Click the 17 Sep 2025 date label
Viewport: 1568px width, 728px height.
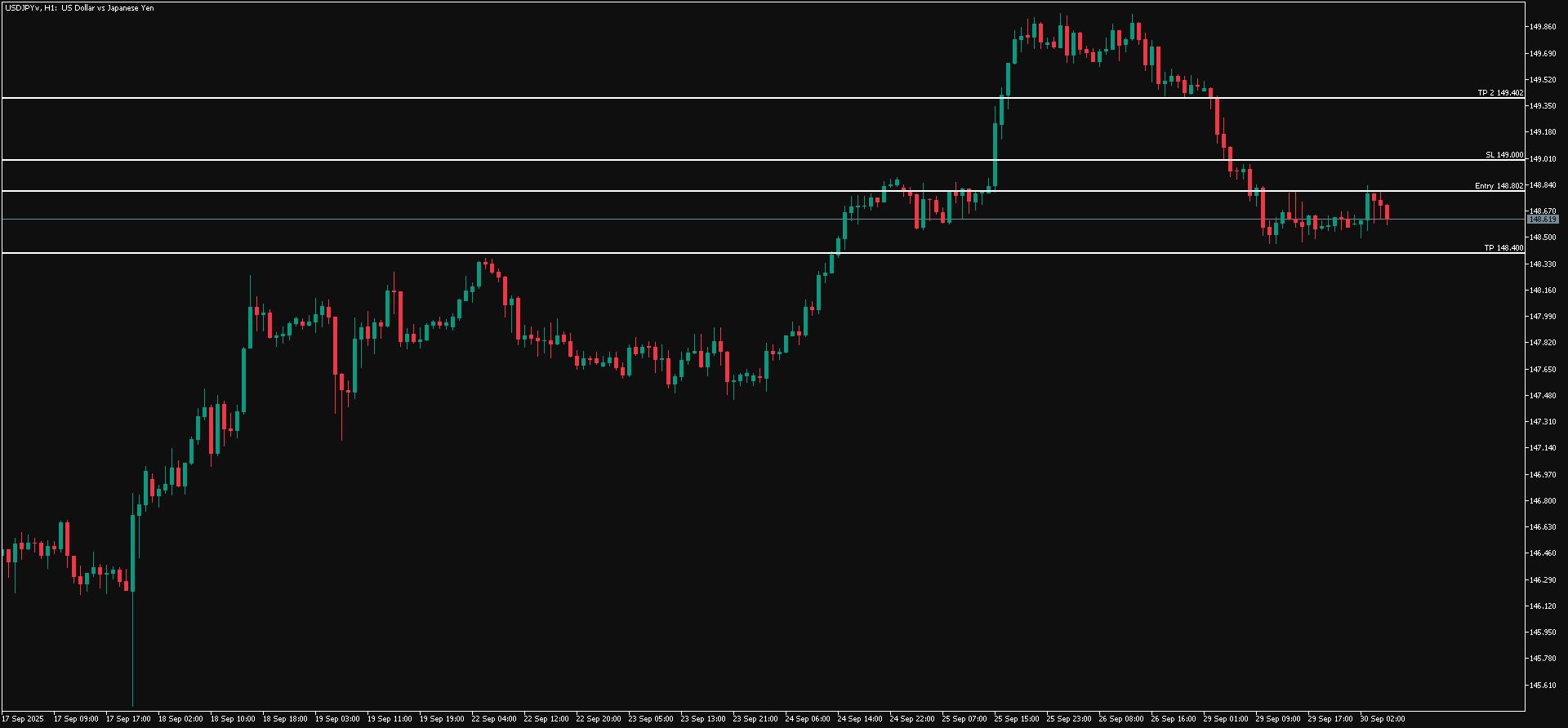click(24, 719)
